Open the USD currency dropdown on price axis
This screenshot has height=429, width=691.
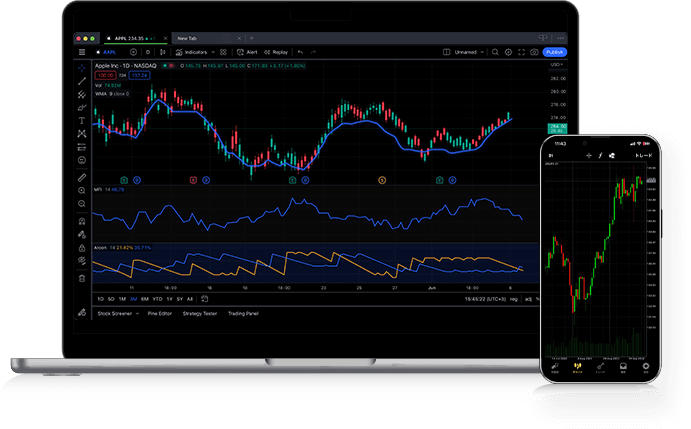coord(554,64)
